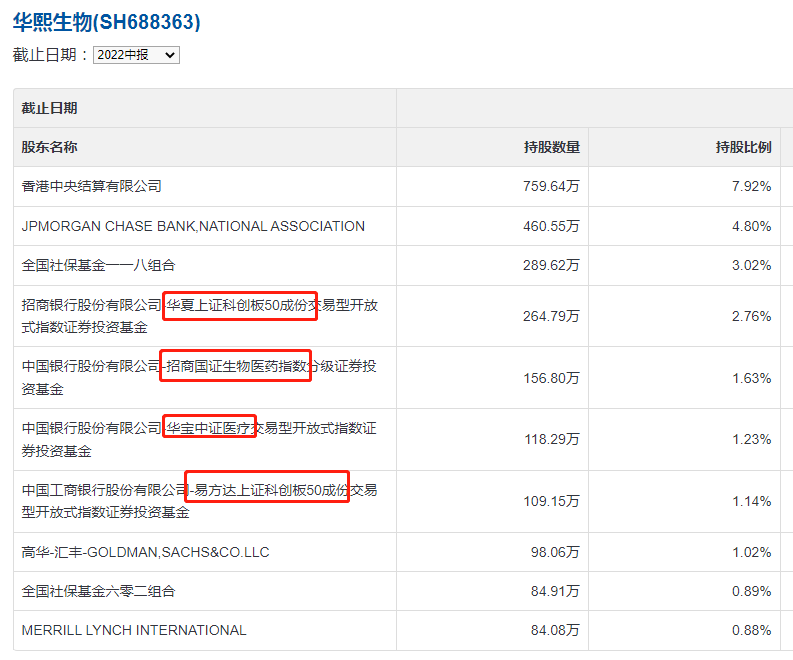Click the 1.63% holding ratio
Image resolution: width=793 pixels, height=660 pixels.
[752, 378]
